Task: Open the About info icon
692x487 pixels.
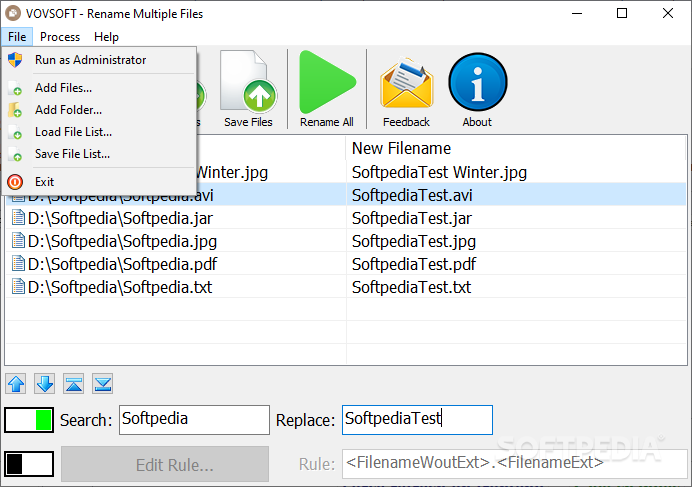Action: [x=478, y=82]
